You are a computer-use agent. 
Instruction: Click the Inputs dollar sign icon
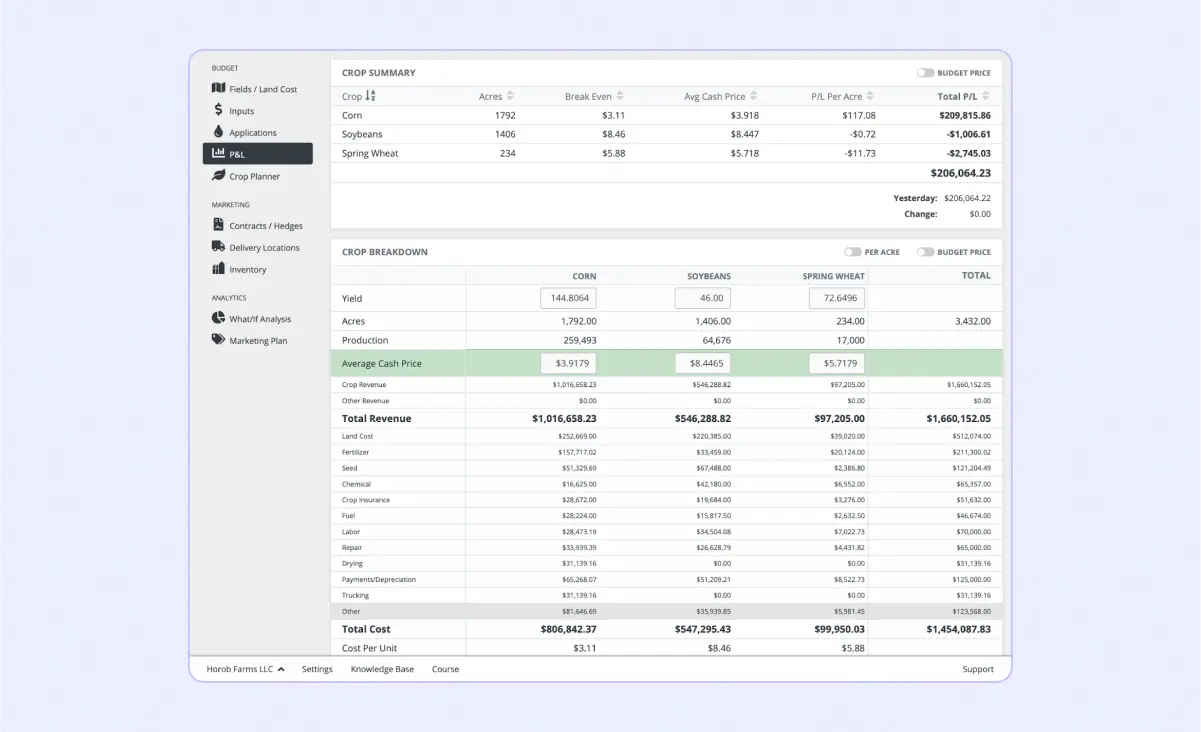click(219, 111)
